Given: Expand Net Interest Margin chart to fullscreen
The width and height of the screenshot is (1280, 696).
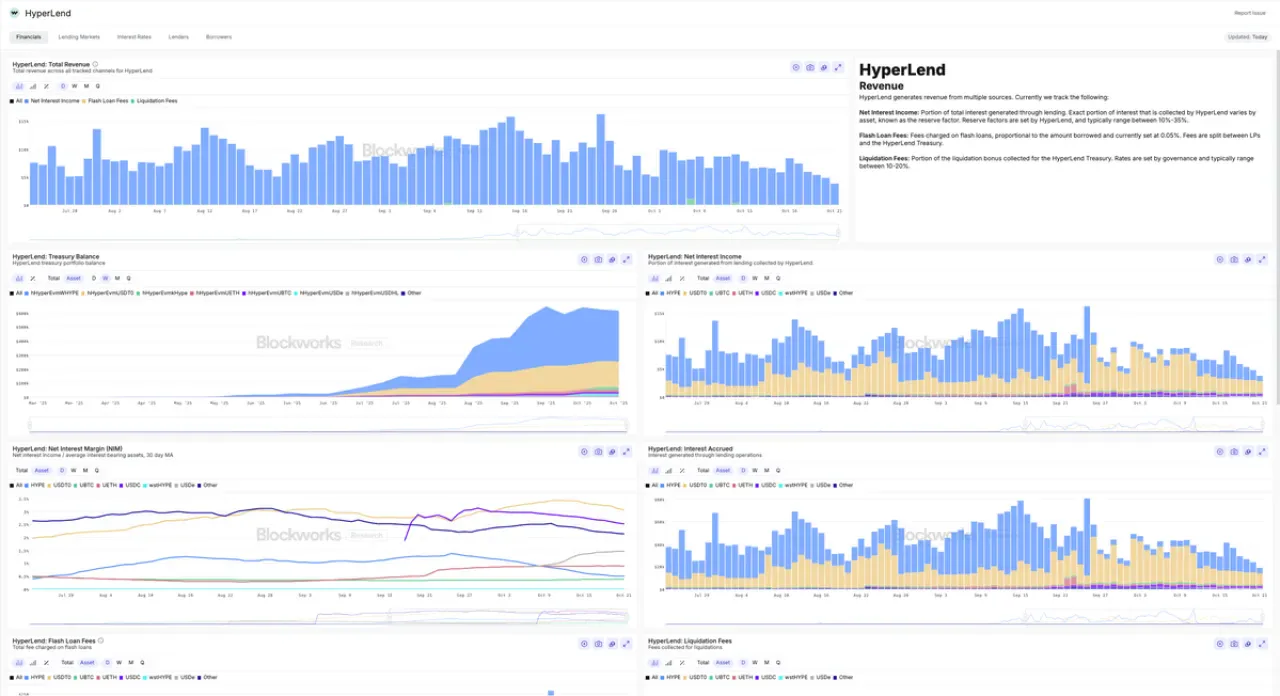Looking at the screenshot, I should pos(626,452).
